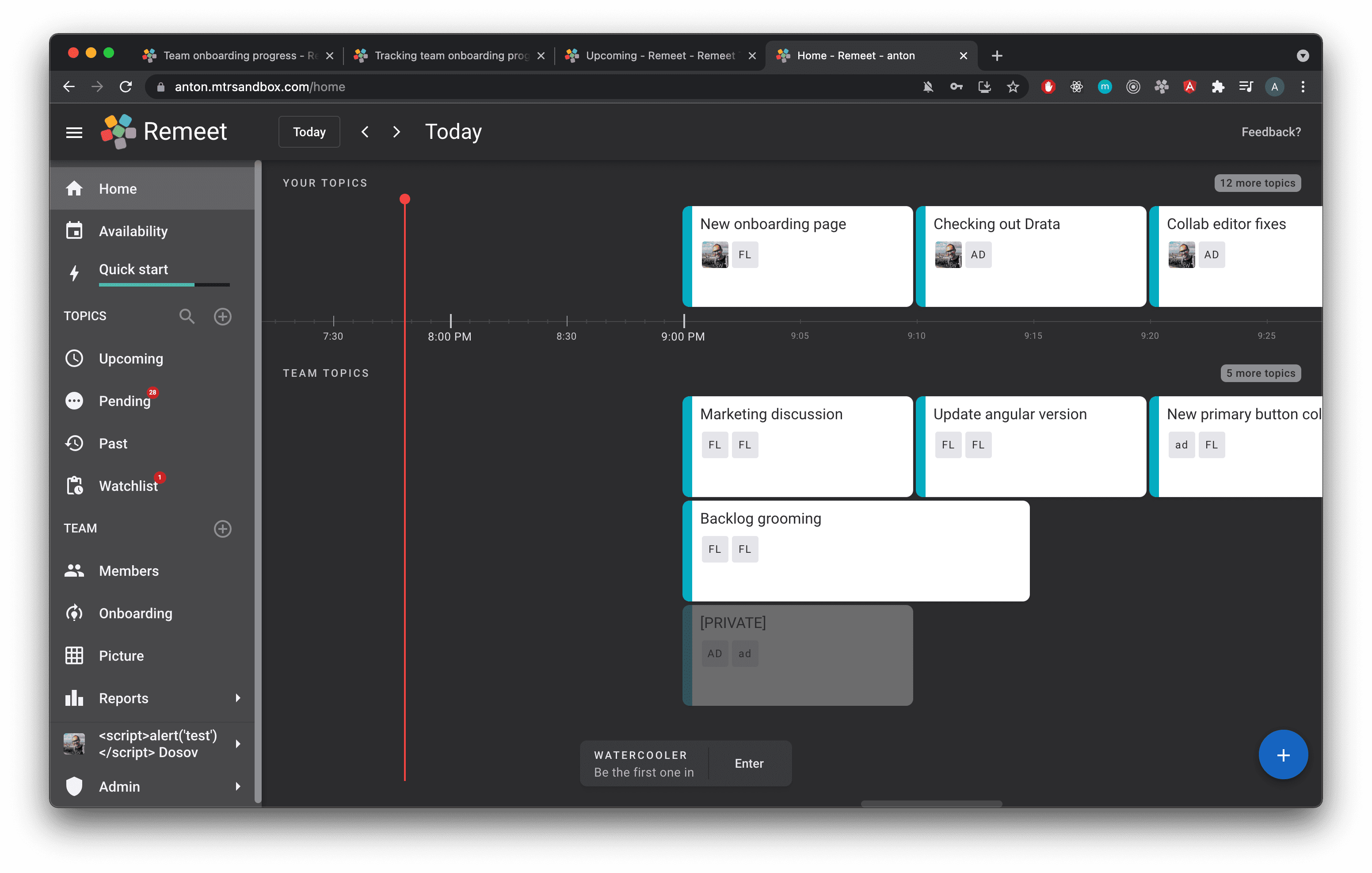Open Chrome profile avatar A
This screenshot has height=873, width=1372.
click(x=1275, y=87)
